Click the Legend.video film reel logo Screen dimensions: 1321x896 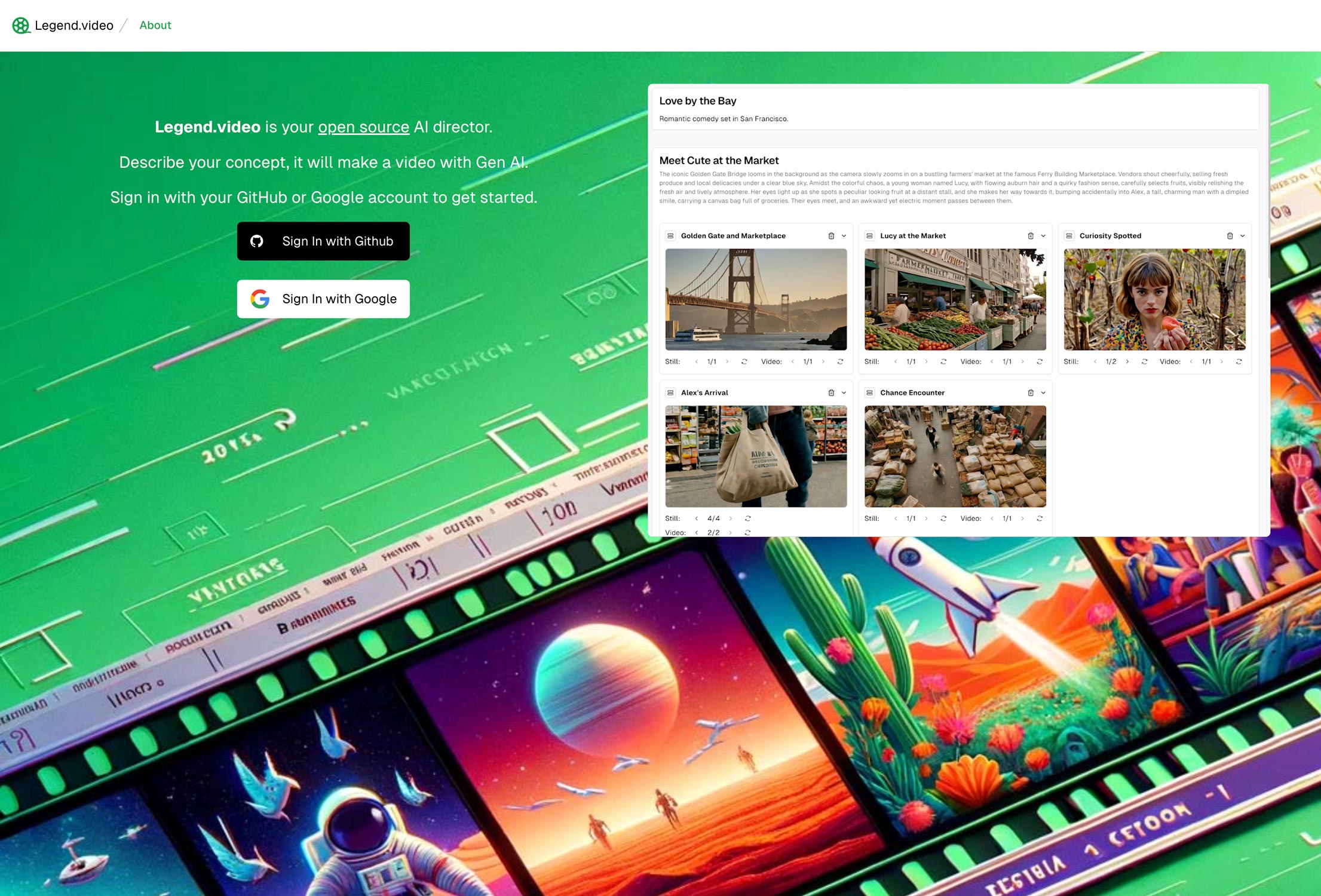[x=21, y=25]
